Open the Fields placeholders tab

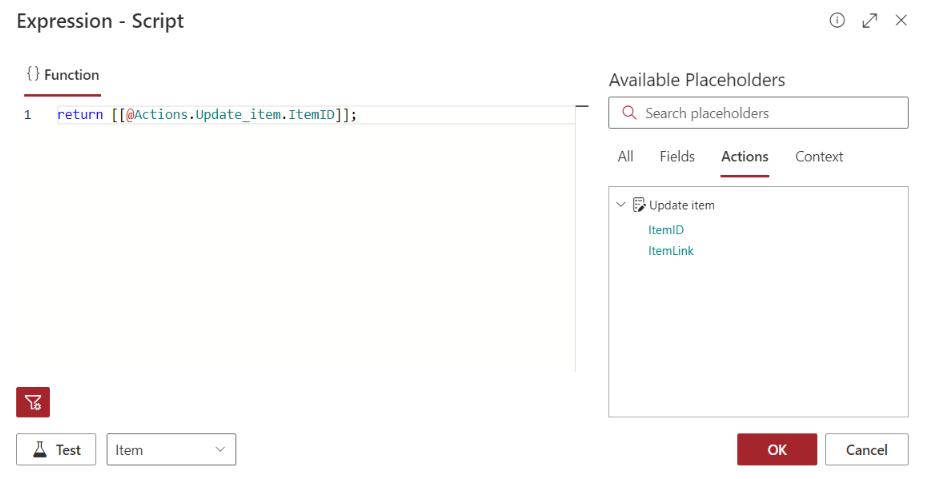(x=677, y=157)
